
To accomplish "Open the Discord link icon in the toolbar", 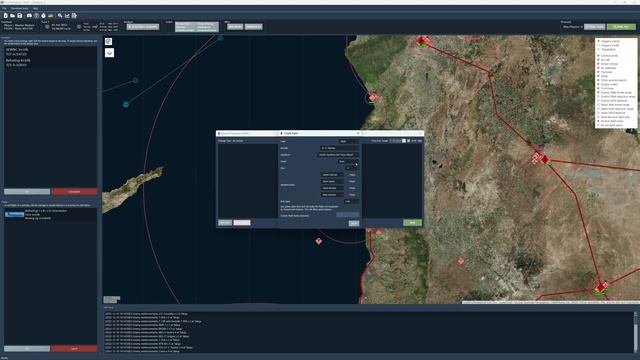I will point(29,16).
